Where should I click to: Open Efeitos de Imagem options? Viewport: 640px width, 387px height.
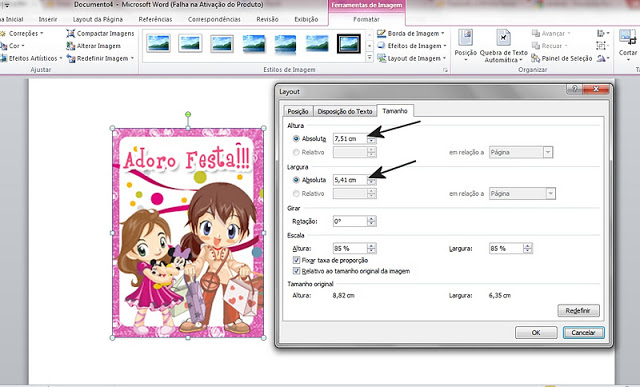coord(412,46)
